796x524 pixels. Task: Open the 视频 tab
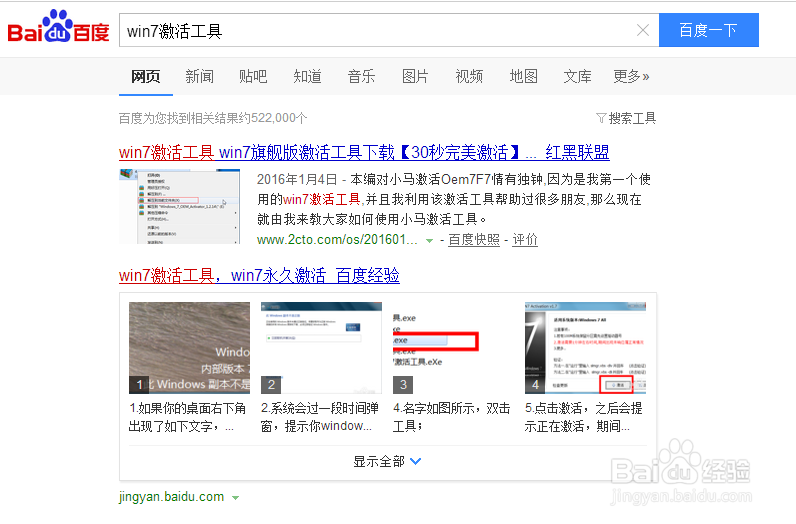469,77
